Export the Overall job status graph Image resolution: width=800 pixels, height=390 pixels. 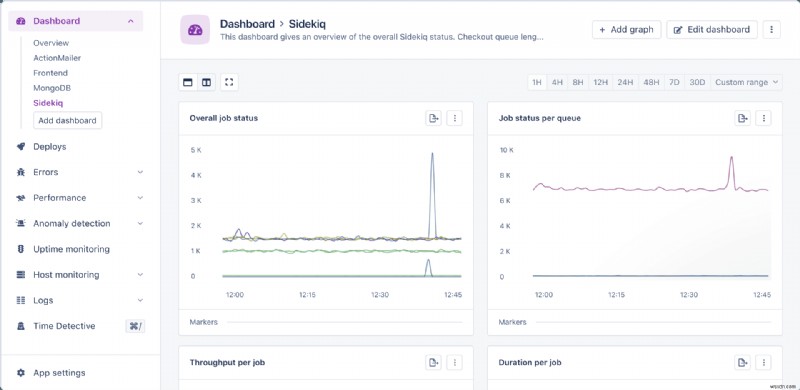tap(434, 118)
